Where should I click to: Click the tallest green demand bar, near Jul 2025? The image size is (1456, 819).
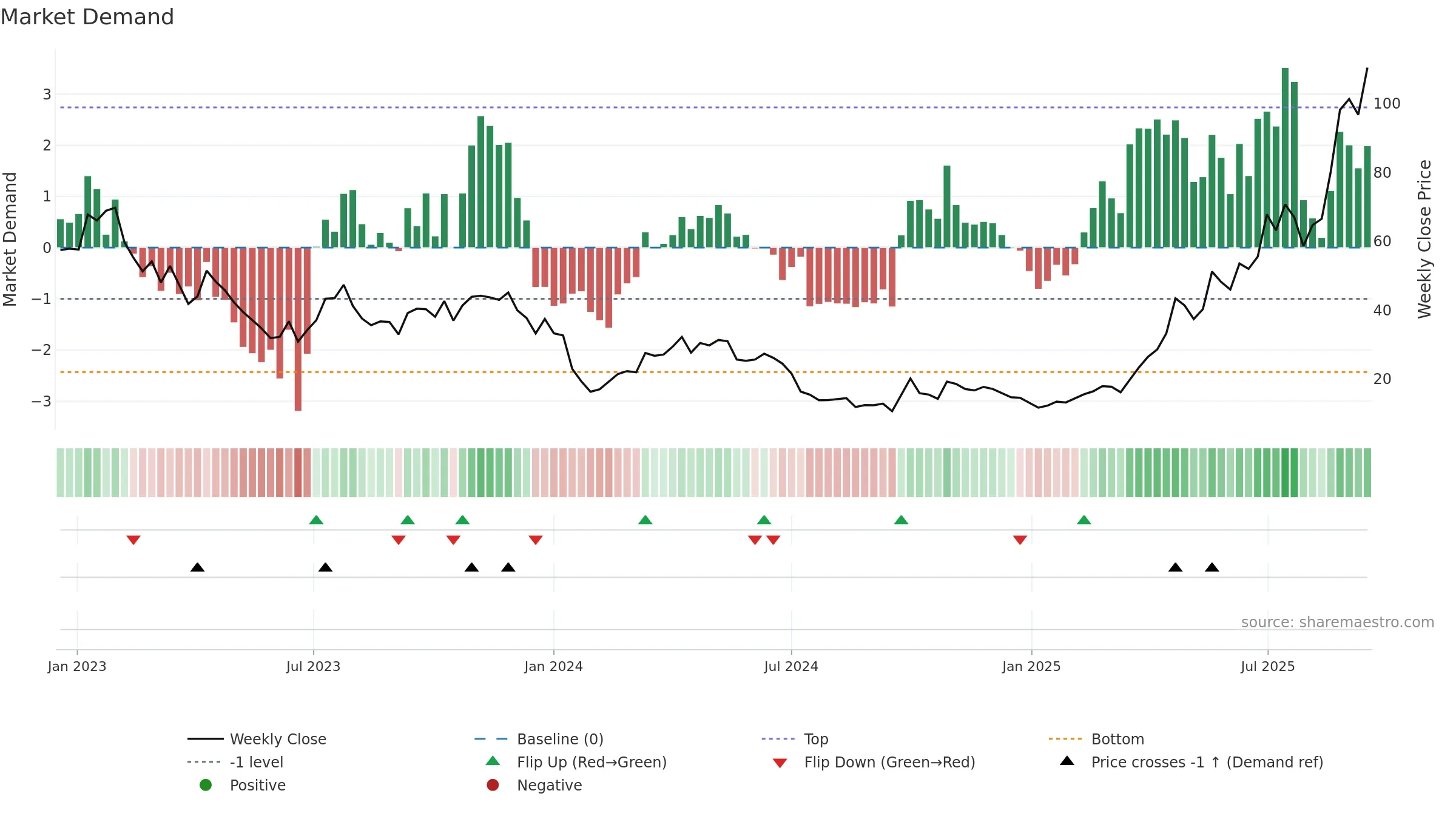(1285, 158)
